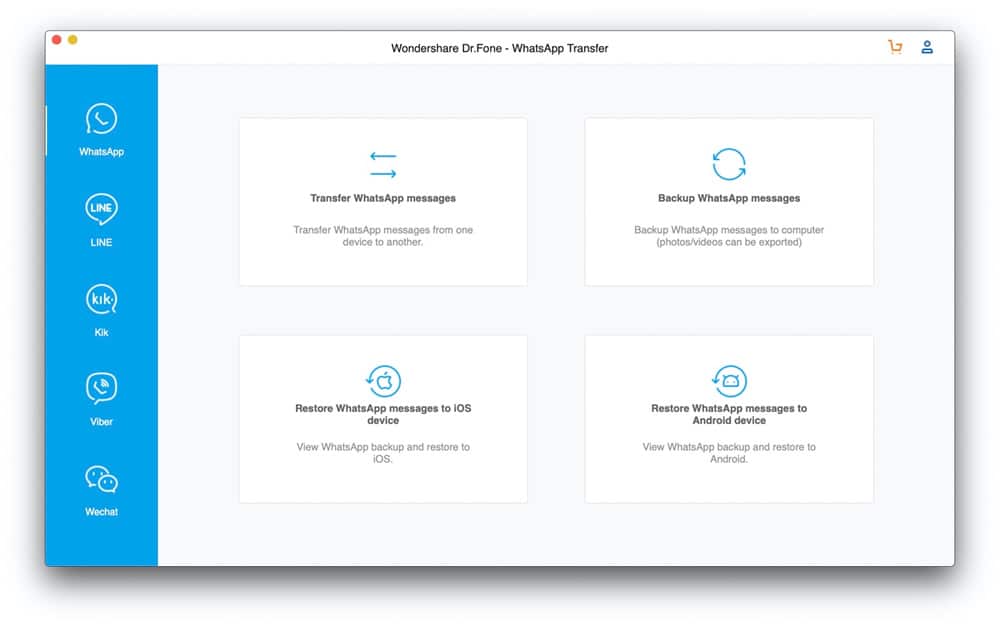Click the Android robot restore icon
The image size is (1000, 626).
pyautogui.click(x=729, y=381)
